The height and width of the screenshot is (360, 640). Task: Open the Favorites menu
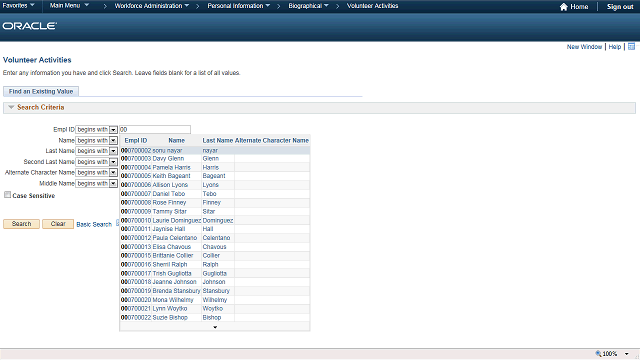(18, 6)
